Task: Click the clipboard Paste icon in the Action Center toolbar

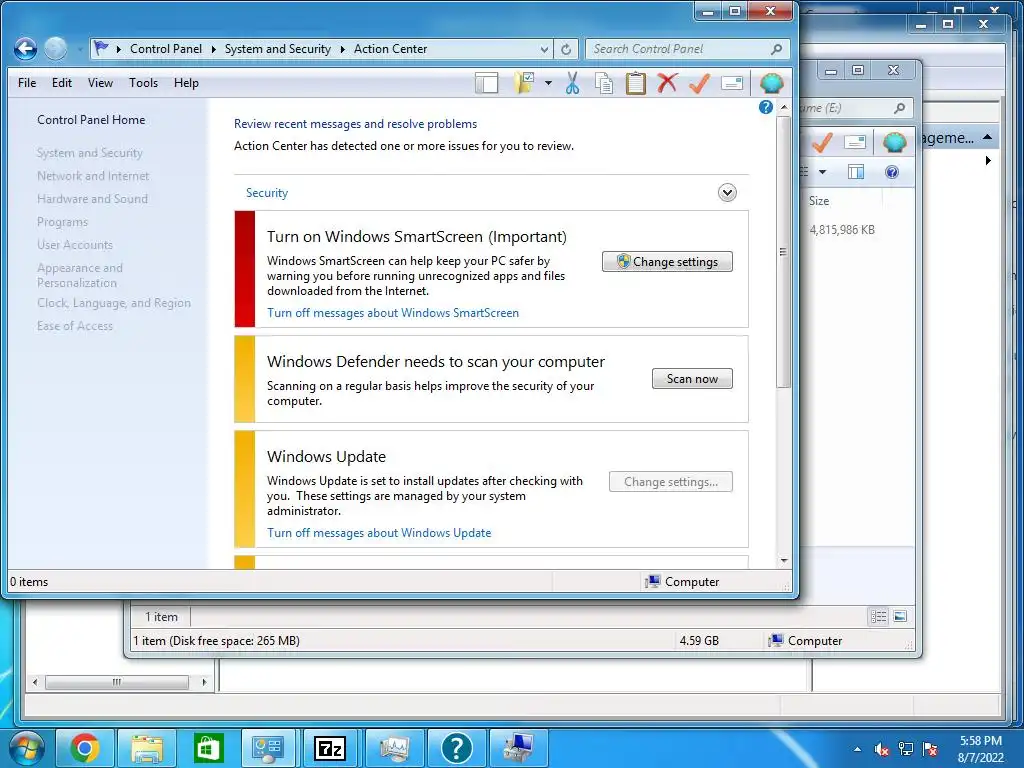Action: (635, 83)
